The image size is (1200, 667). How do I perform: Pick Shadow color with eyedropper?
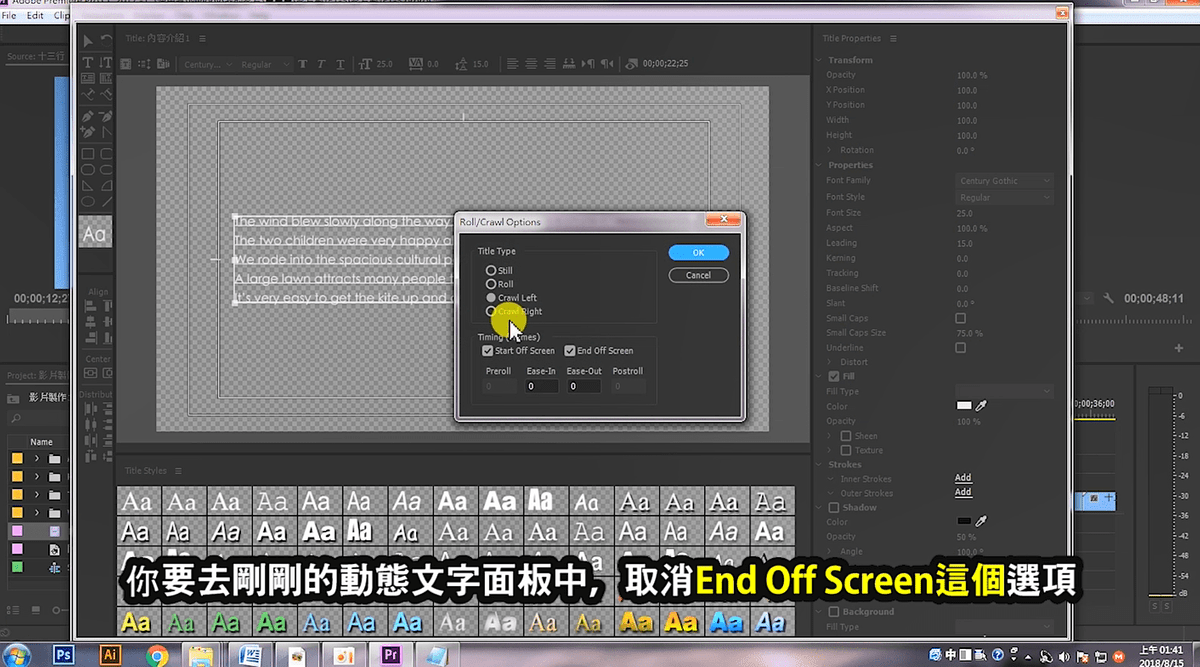click(x=981, y=522)
